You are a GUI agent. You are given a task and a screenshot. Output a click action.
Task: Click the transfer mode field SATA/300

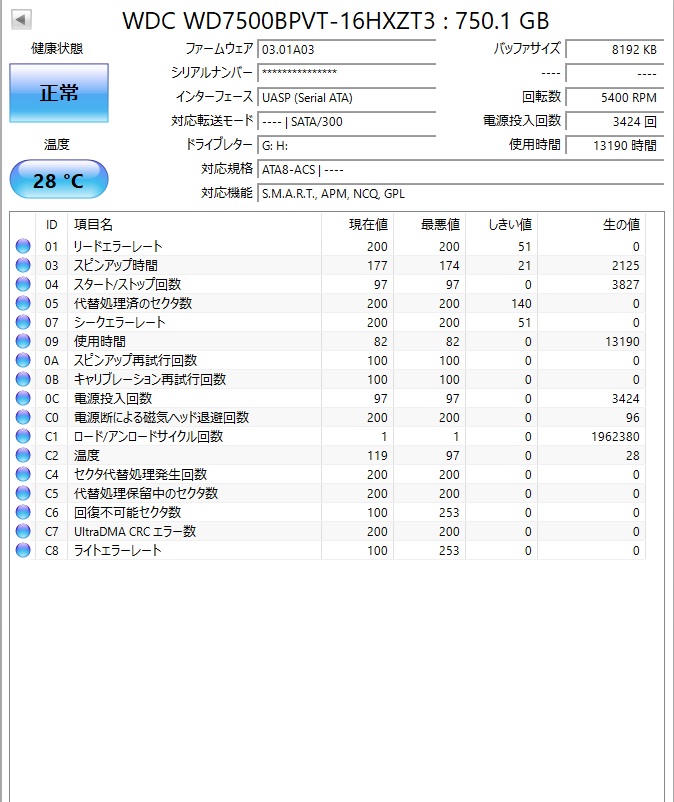point(346,122)
